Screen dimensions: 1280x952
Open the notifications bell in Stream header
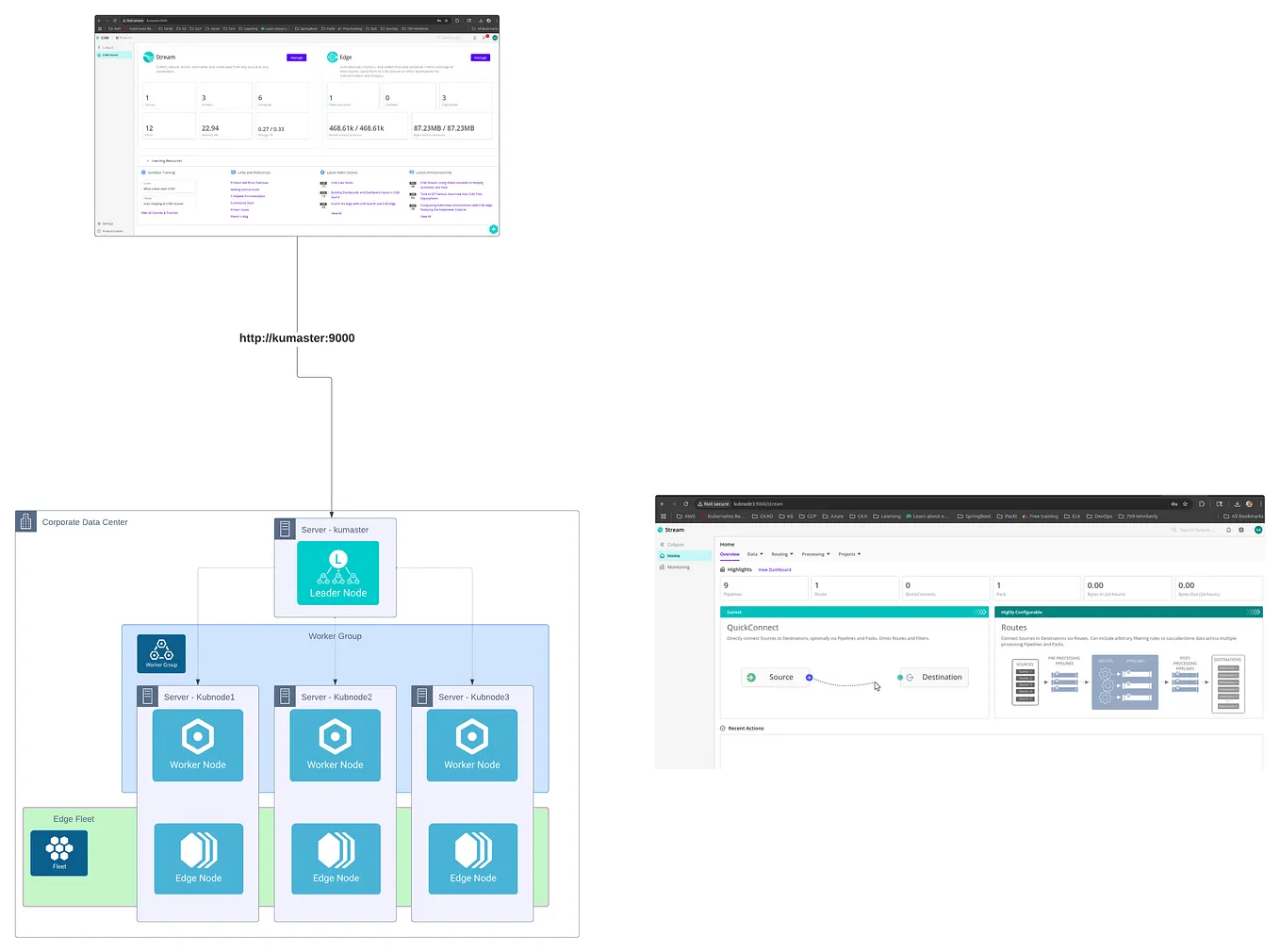1229,530
